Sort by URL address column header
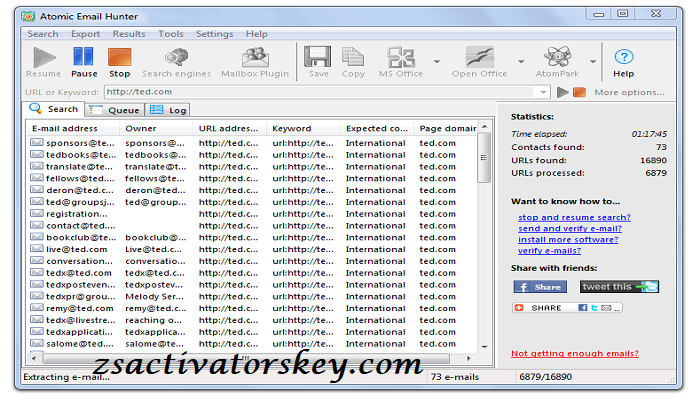Image resolution: width=700 pixels, height=400 pixels. [229, 129]
